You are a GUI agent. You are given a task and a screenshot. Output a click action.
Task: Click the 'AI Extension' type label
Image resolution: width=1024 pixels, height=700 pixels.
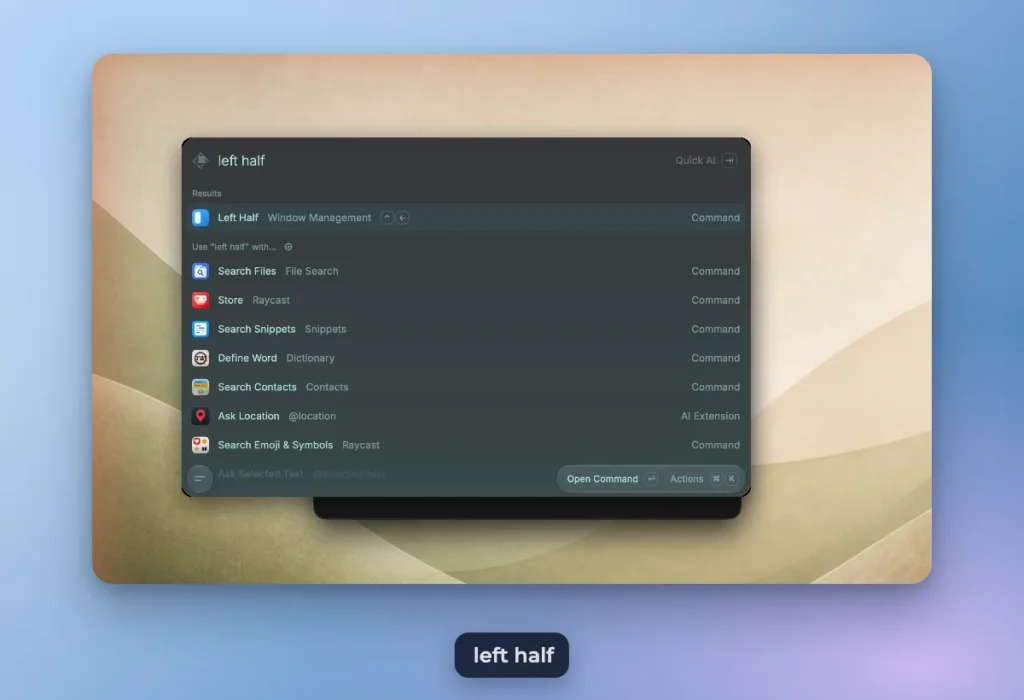(x=711, y=416)
